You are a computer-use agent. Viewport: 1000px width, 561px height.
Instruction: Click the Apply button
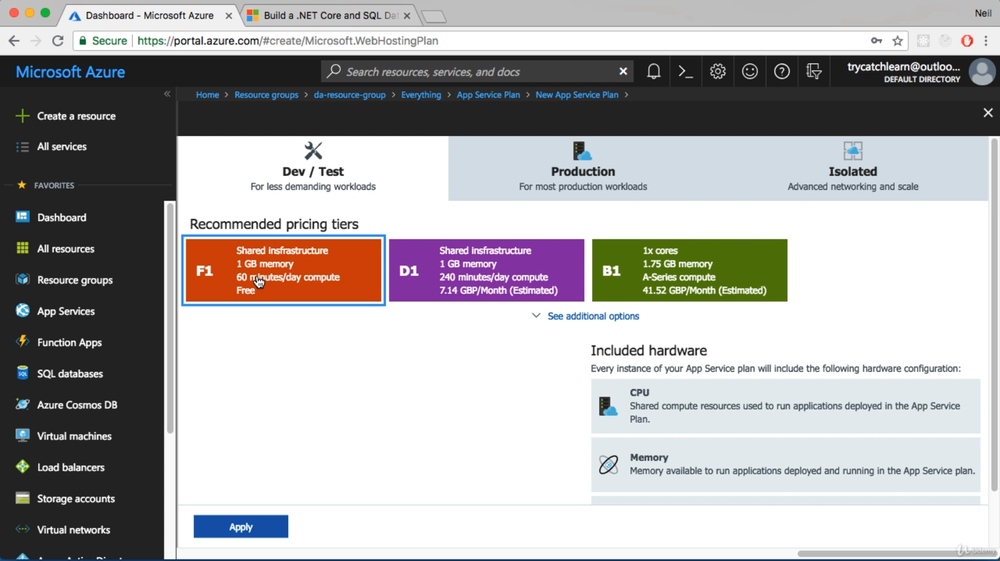tap(241, 527)
